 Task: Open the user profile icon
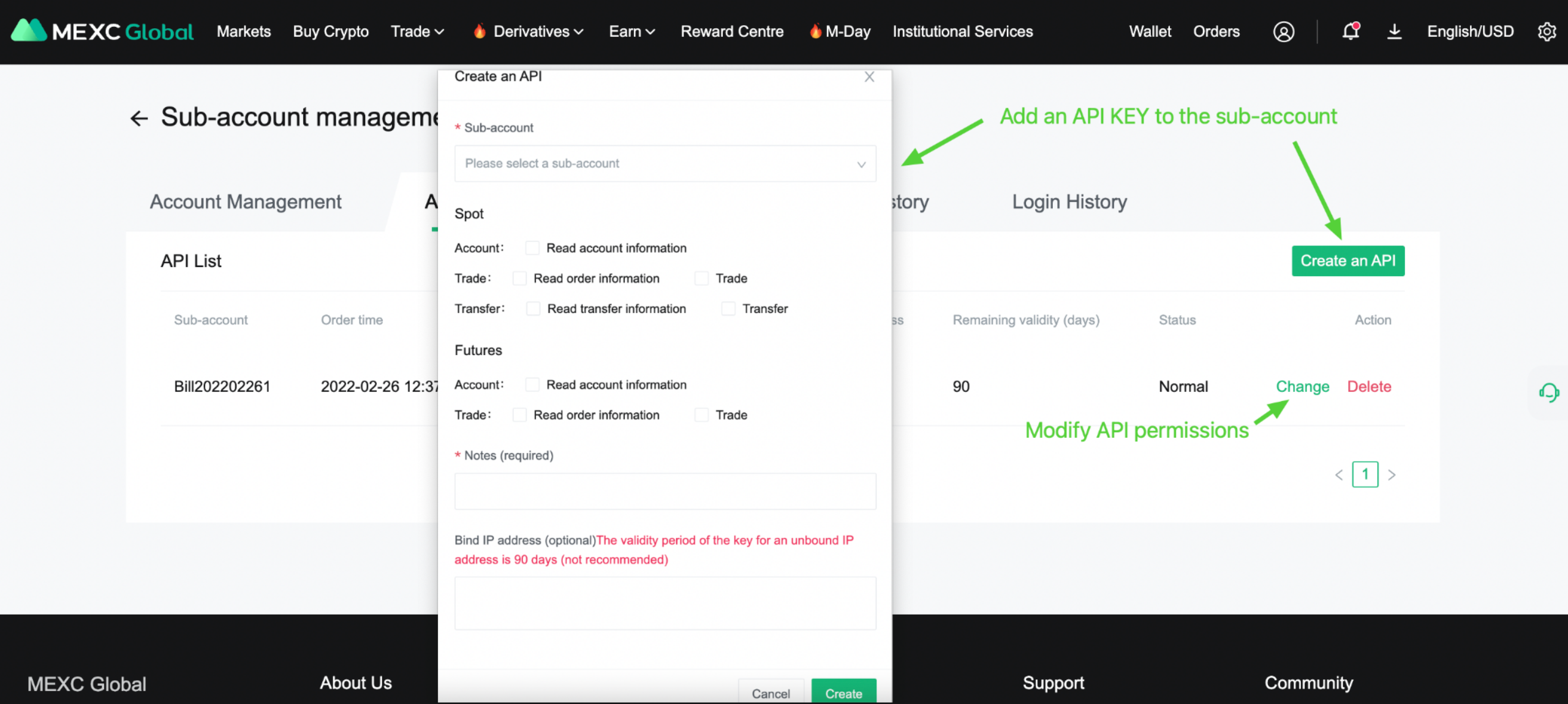(x=1283, y=31)
